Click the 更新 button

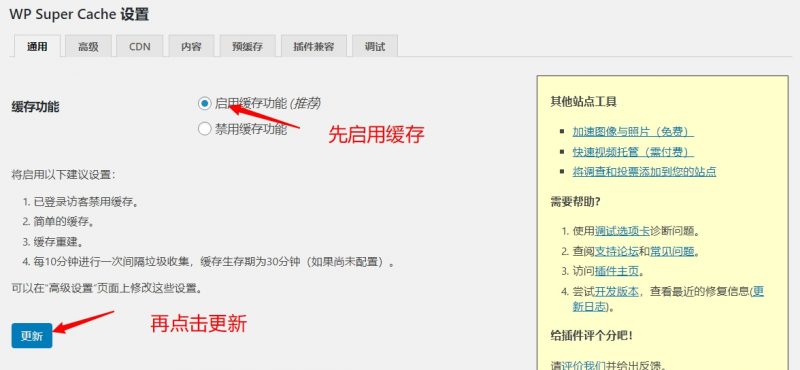pyautogui.click(x=32, y=336)
